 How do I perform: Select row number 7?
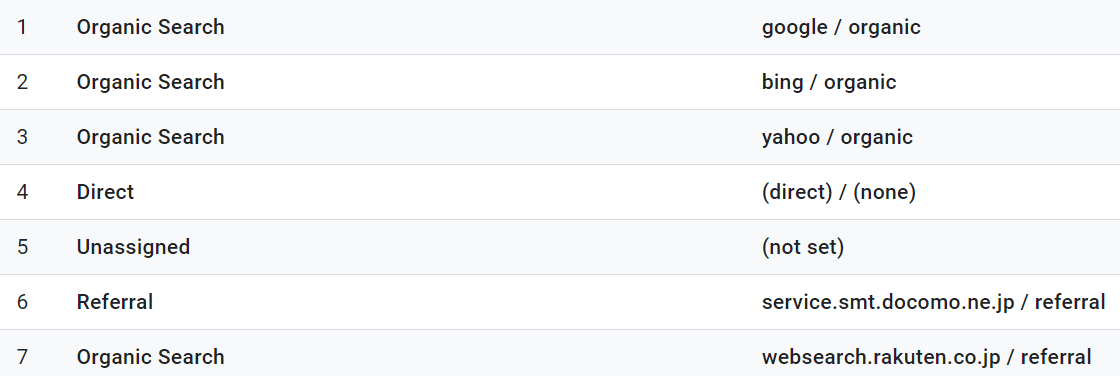pyautogui.click(x=22, y=357)
